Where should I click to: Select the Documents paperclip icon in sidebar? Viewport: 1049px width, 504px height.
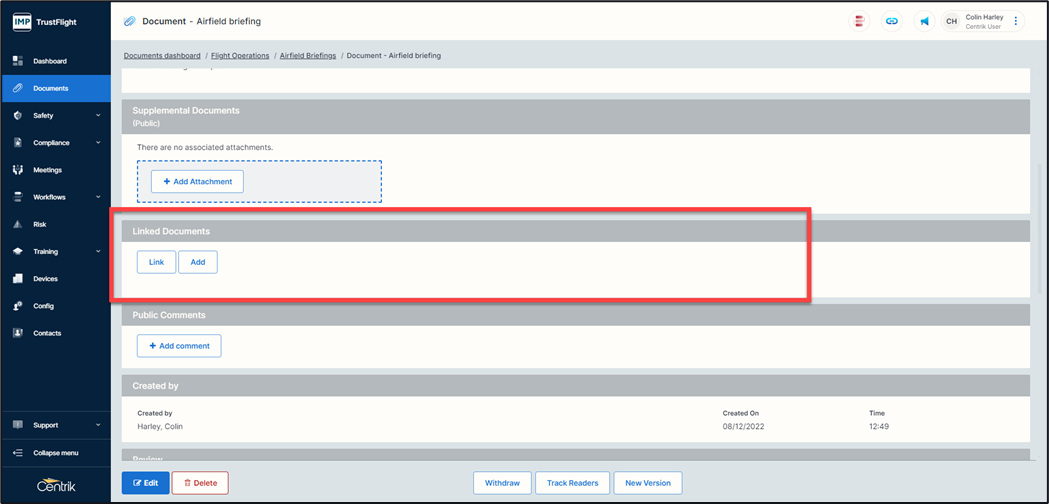click(18, 88)
